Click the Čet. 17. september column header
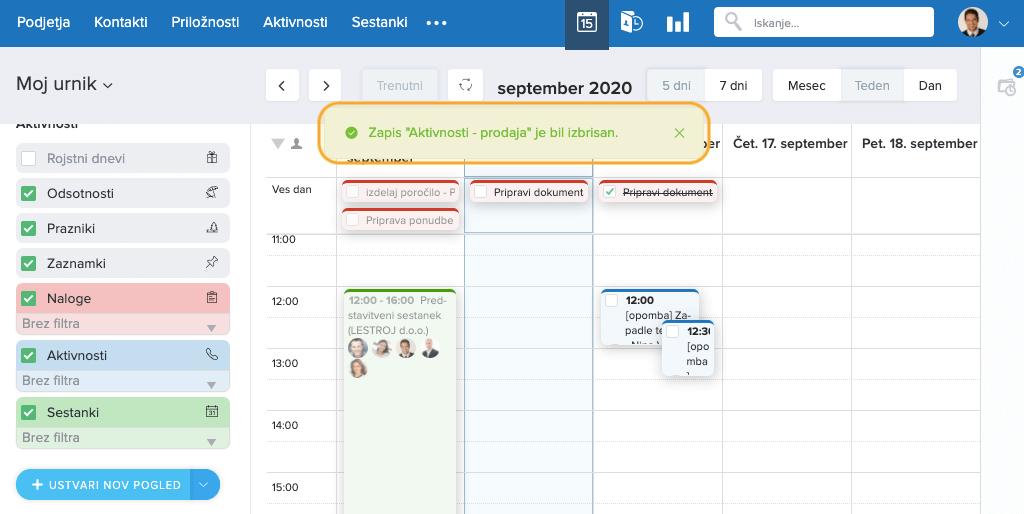Viewport: 1024px width, 514px height. point(790,144)
